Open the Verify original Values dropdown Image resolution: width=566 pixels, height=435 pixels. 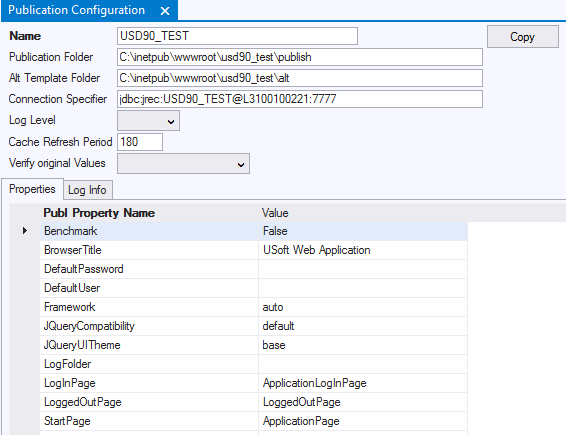coord(183,164)
